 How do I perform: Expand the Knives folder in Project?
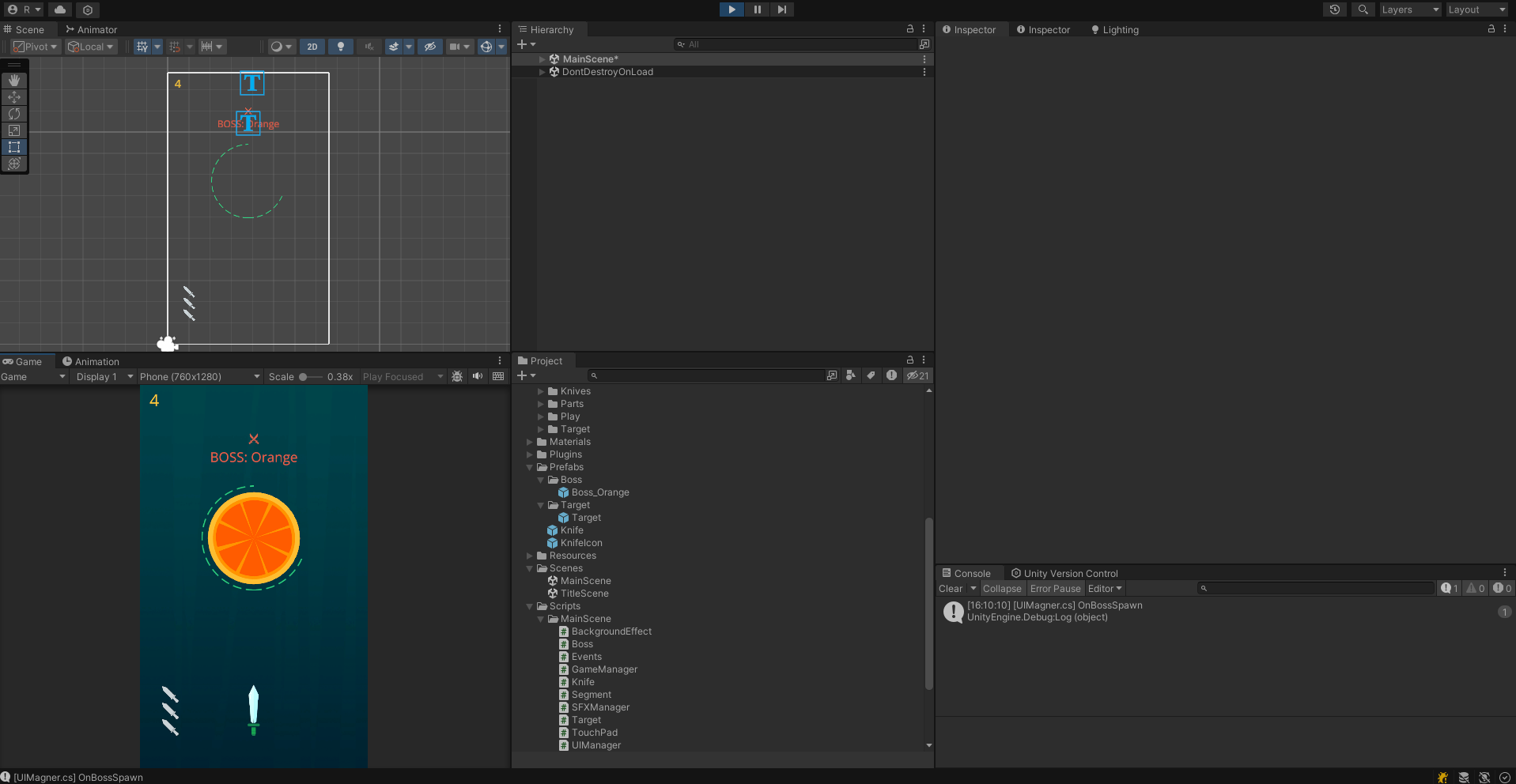click(x=541, y=391)
